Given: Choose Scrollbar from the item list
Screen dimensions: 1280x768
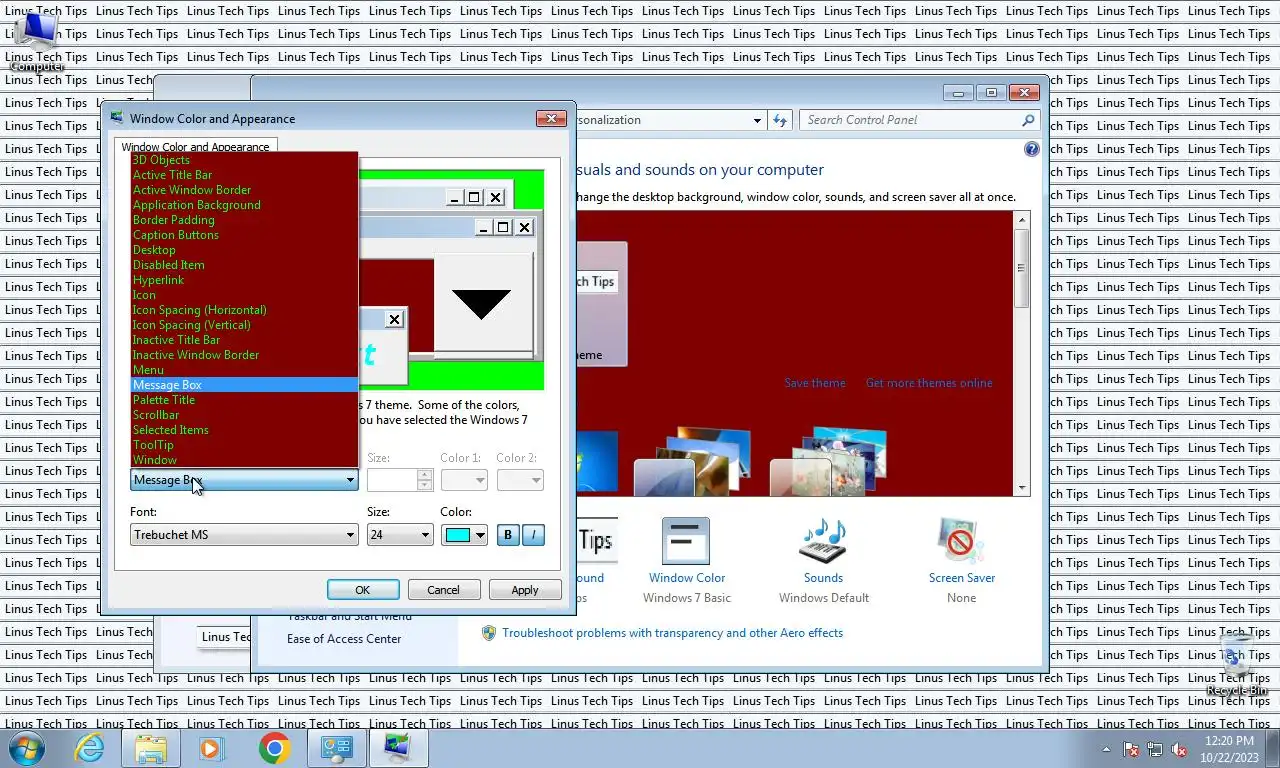Looking at the screenshot, I should click(244, 415).
